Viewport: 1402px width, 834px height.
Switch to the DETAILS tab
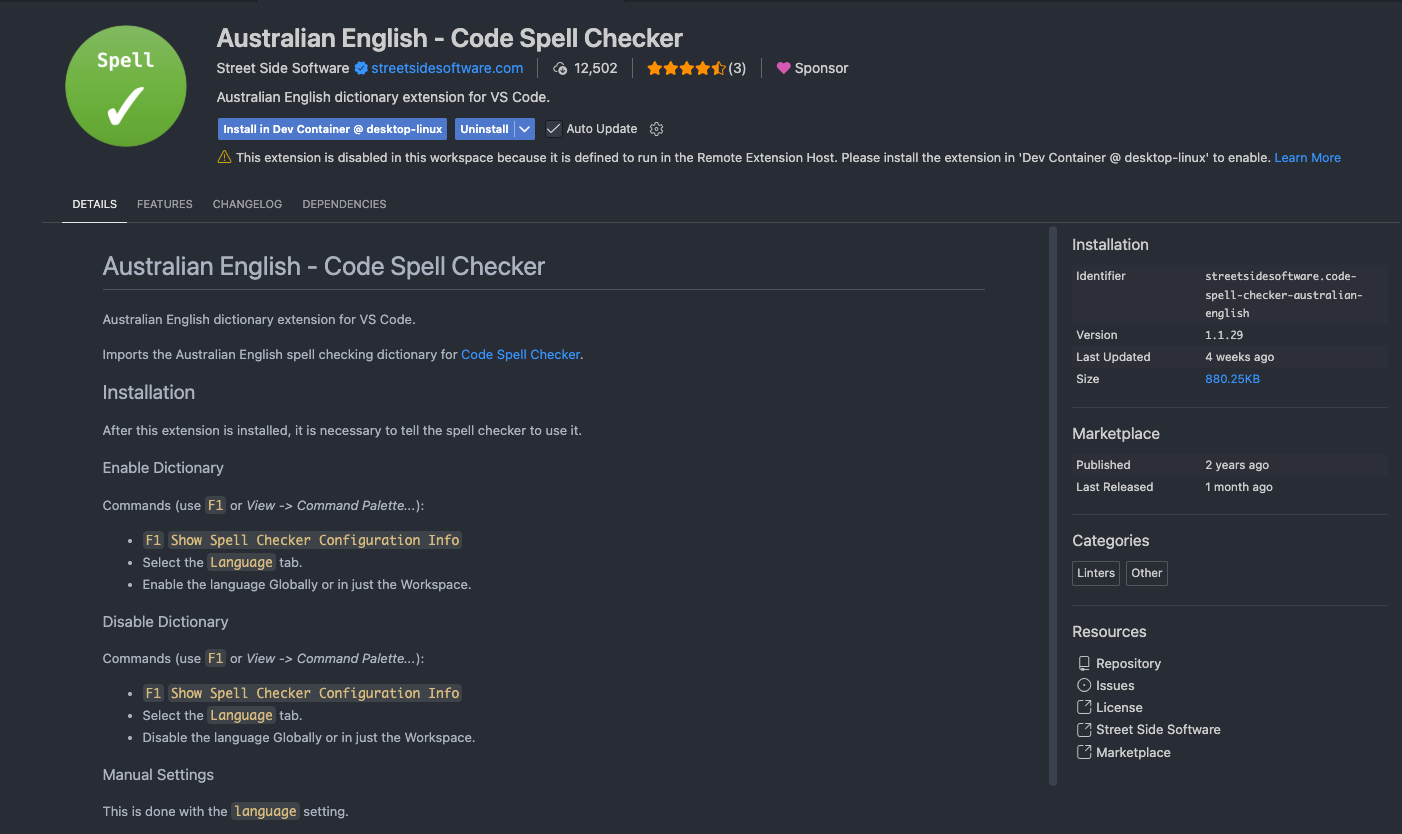tap(95, 204)
